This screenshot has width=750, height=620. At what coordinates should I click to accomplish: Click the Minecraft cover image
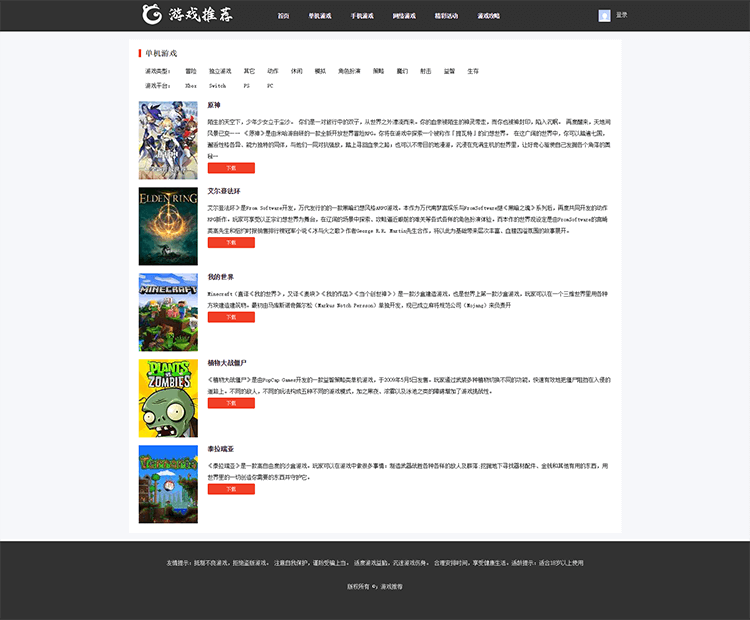tap(168, 312)
